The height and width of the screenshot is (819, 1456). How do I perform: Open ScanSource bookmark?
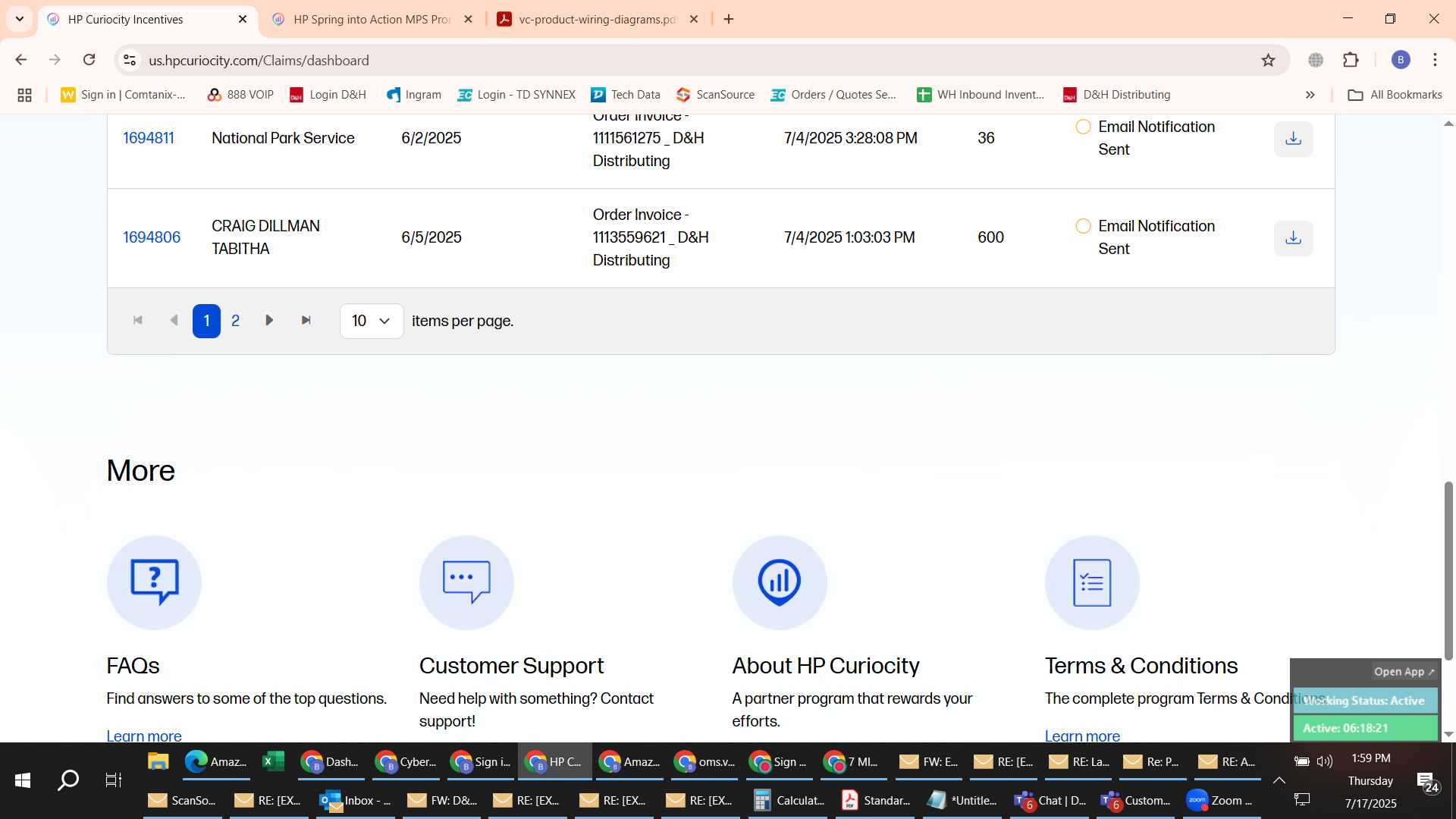click(x=716, y=95)
